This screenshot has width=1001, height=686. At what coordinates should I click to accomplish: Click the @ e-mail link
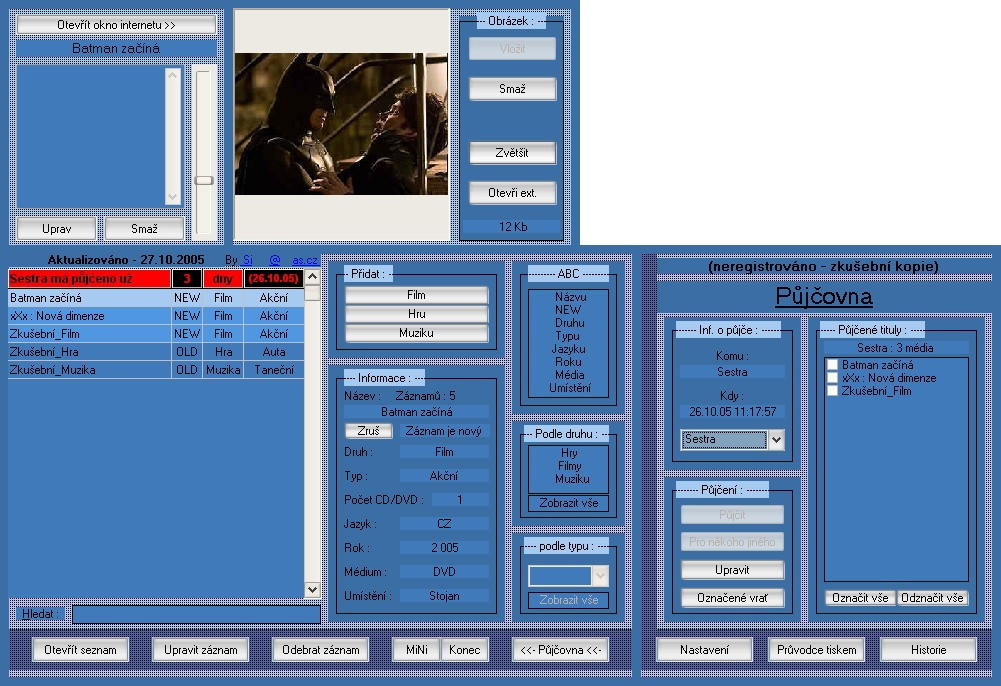[275, 260]
